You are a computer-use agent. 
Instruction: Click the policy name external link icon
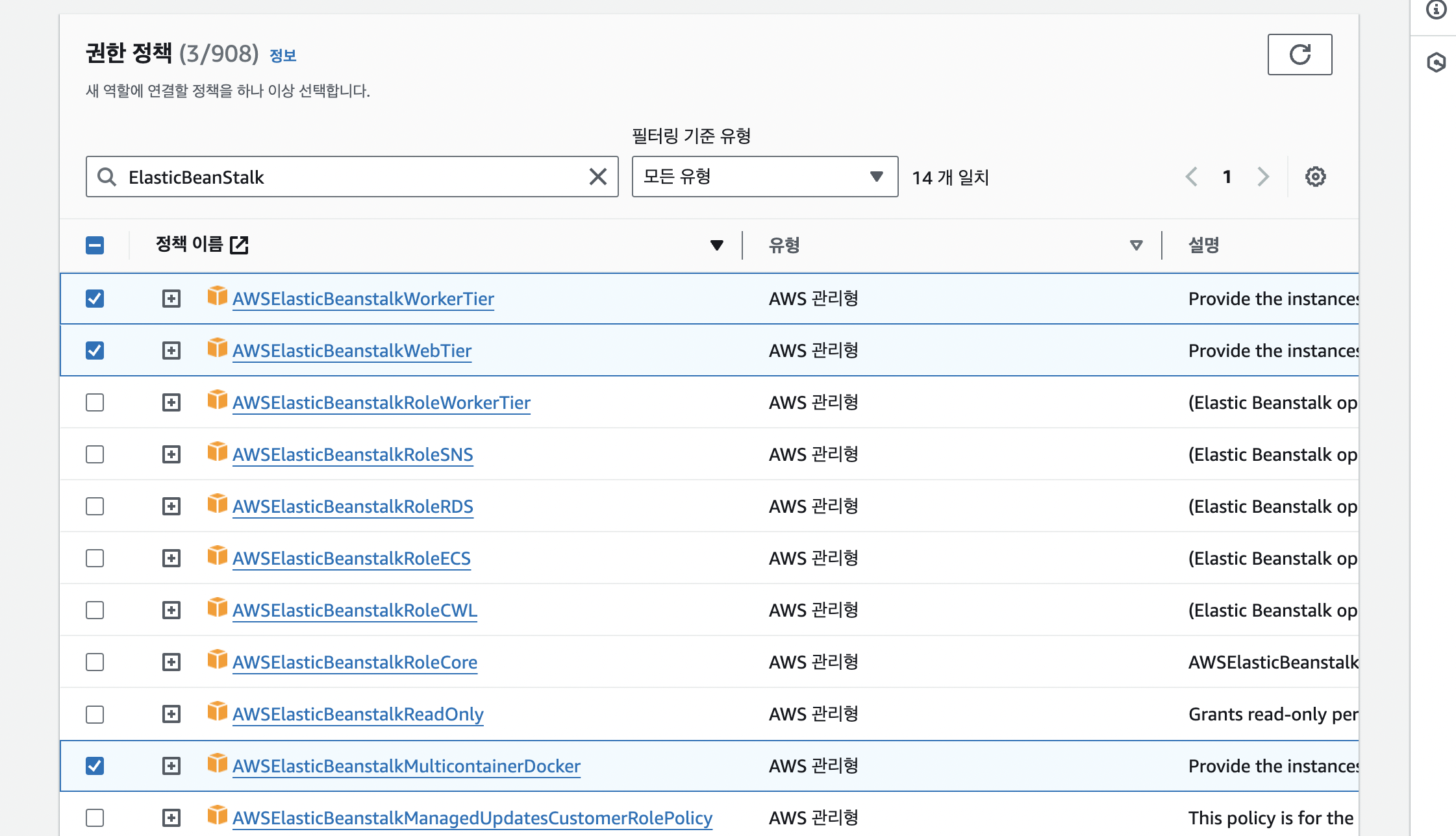coord(239,245)
